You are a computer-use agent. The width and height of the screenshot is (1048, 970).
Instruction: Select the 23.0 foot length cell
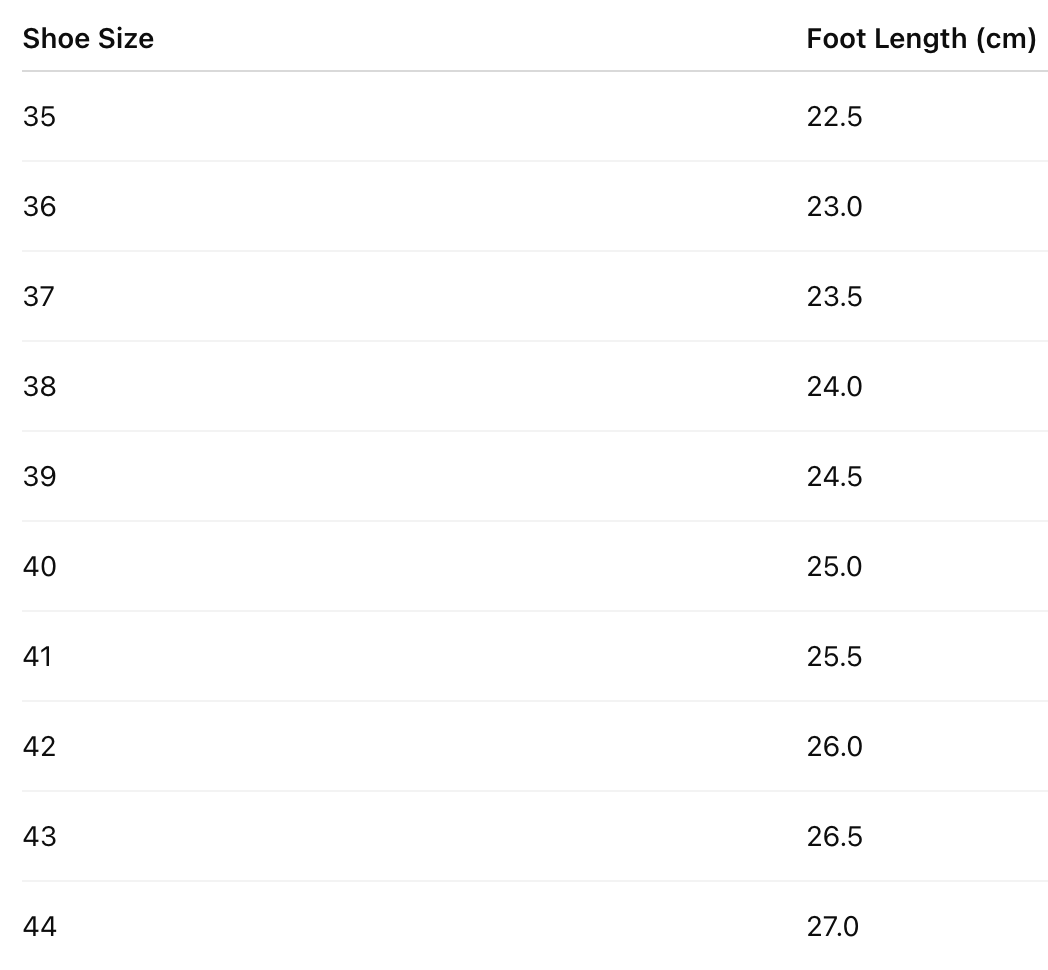pyautogui.click(x=834, y=207)
